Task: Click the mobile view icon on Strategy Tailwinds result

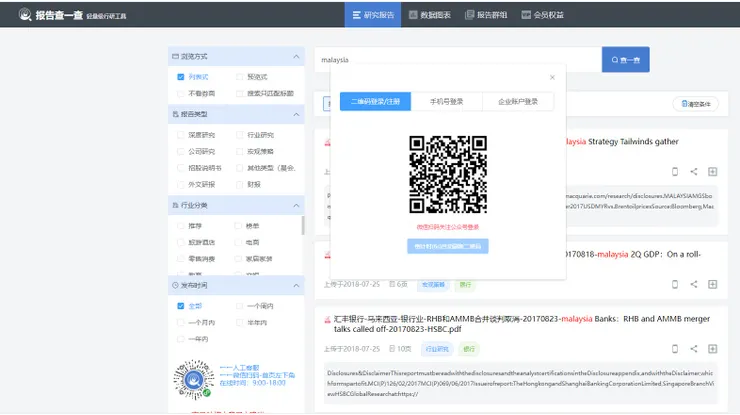Action: tap(675, 172)
